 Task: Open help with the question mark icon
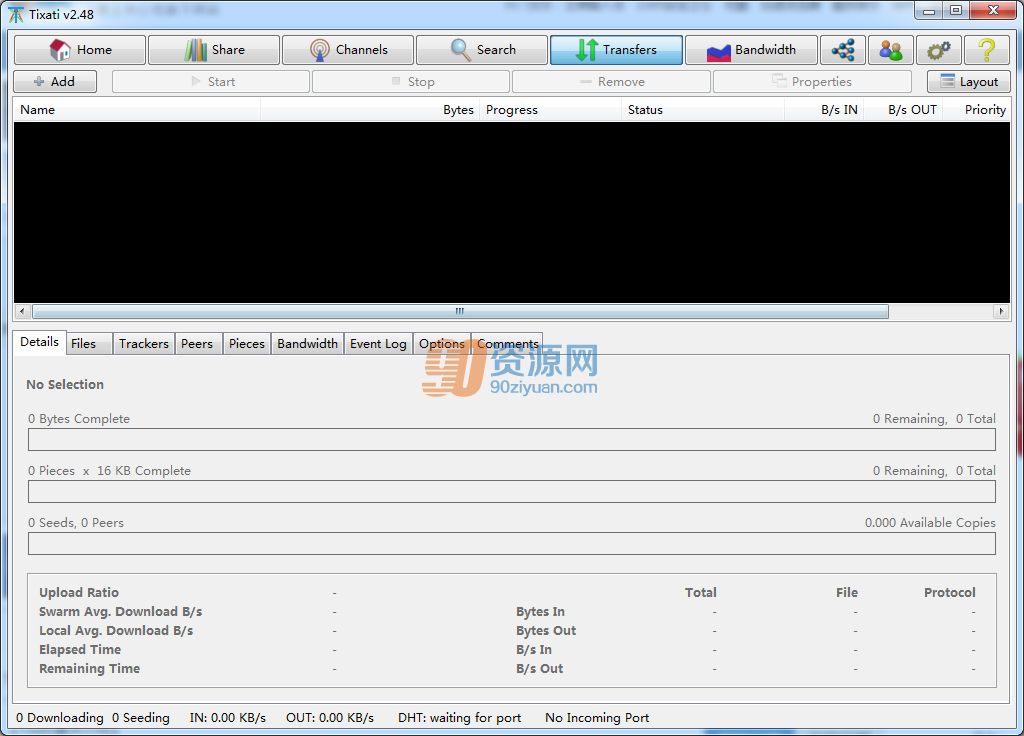pyautogui.click(x=987, y=50)
